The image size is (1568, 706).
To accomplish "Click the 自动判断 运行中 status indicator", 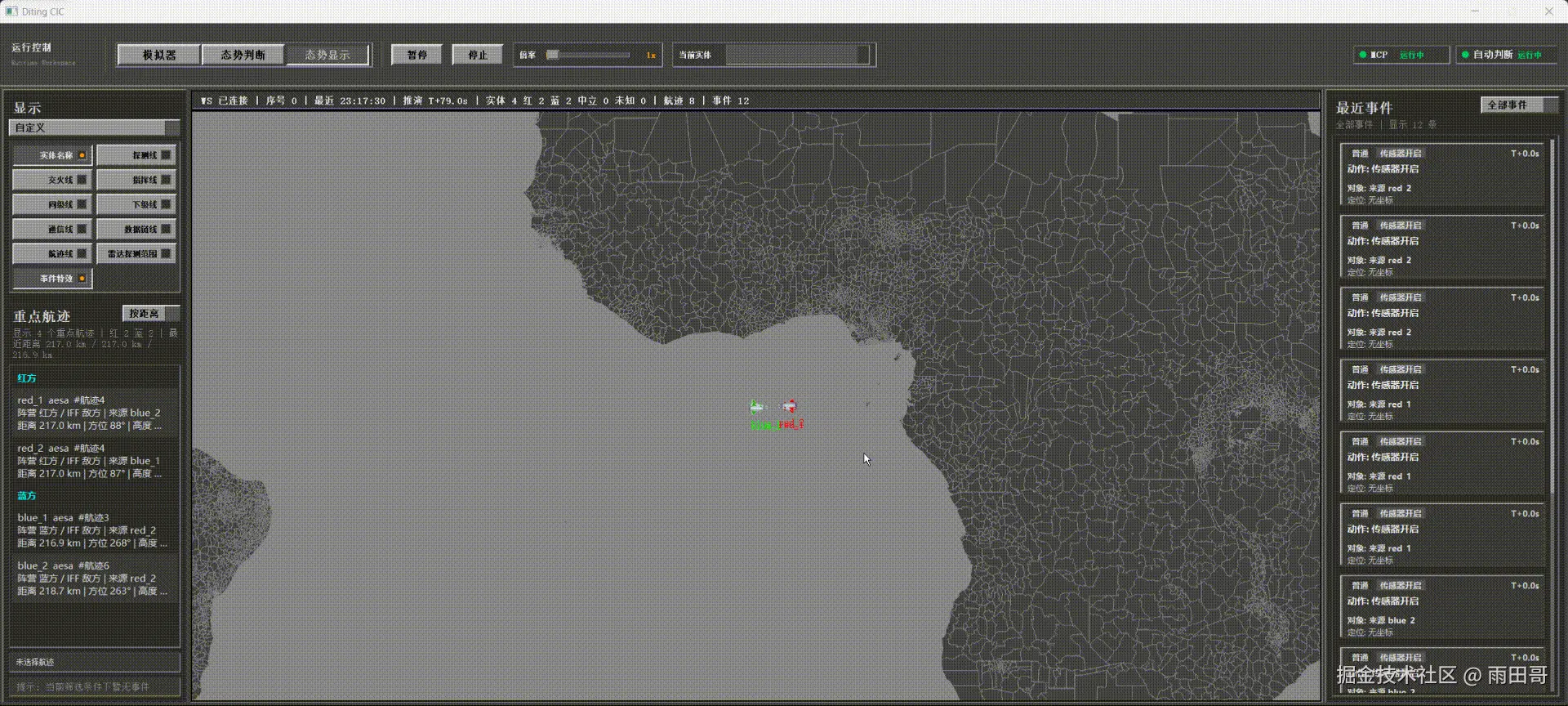I will click(1506, 55).
